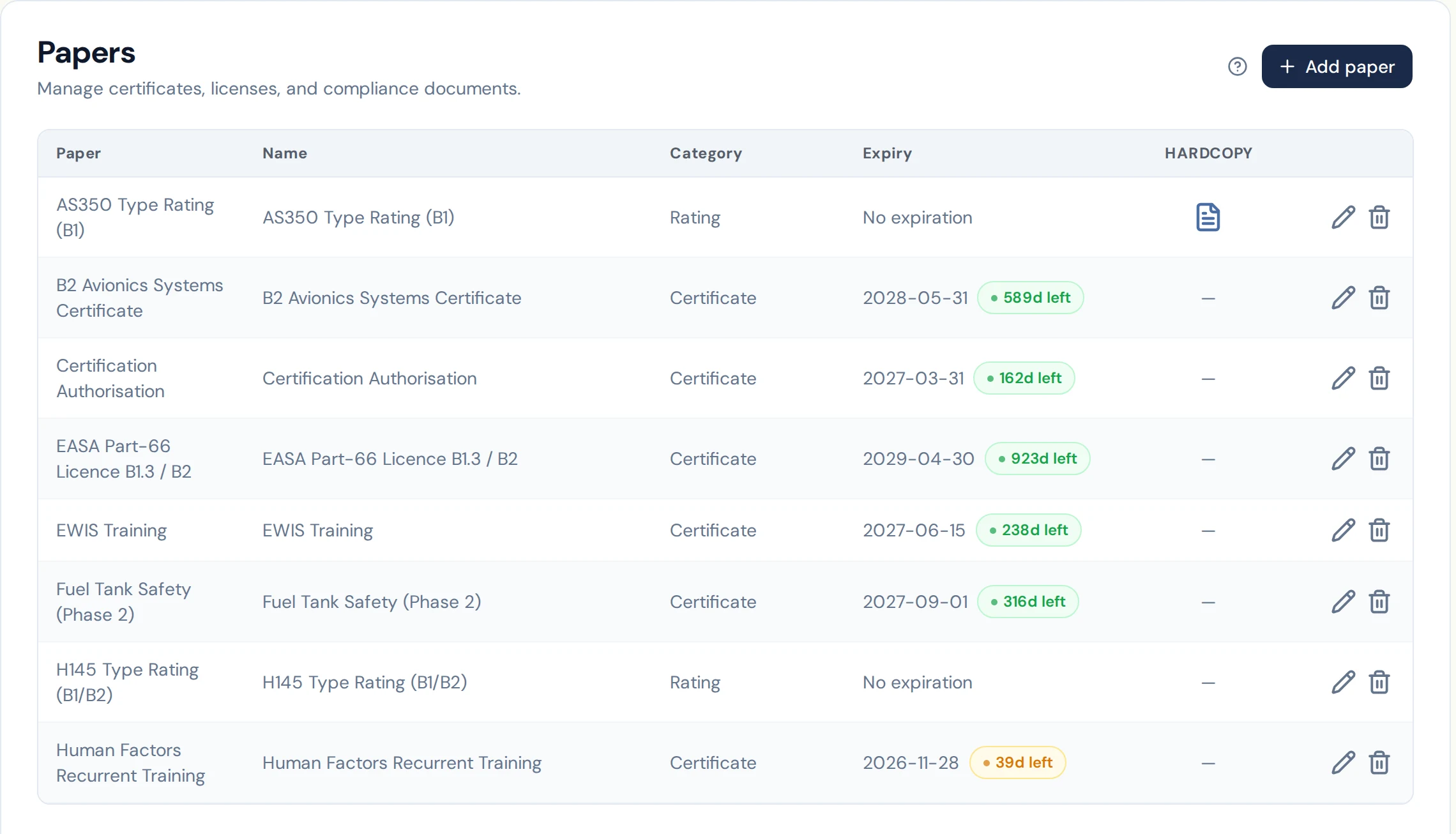Click name cell H145 Type Rating (B1/B2)
The width and height of the screenshot is (1456, 834).
tap(365, 682)
